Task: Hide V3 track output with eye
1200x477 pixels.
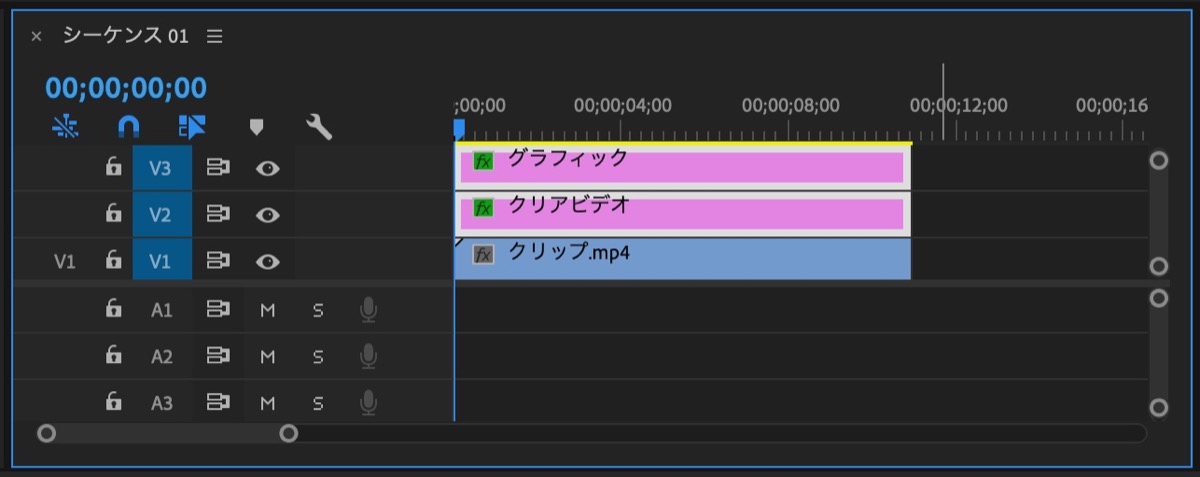Action: click(267, 168)
